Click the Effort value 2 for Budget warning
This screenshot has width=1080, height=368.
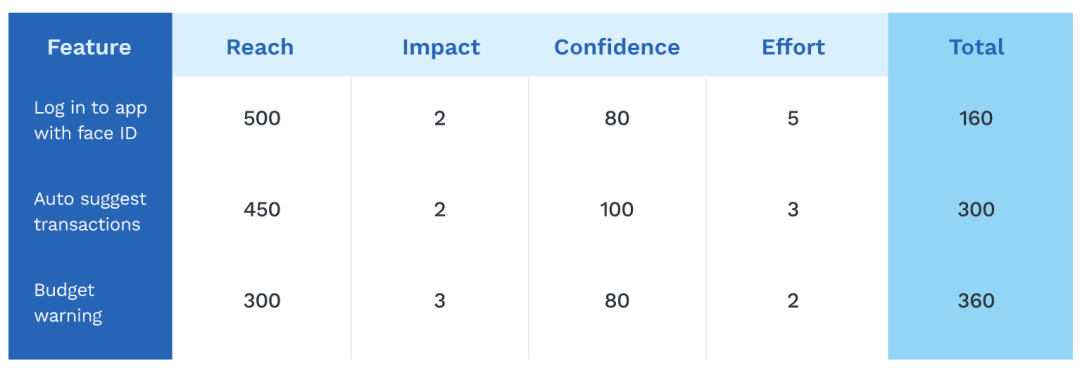point(793,301)
